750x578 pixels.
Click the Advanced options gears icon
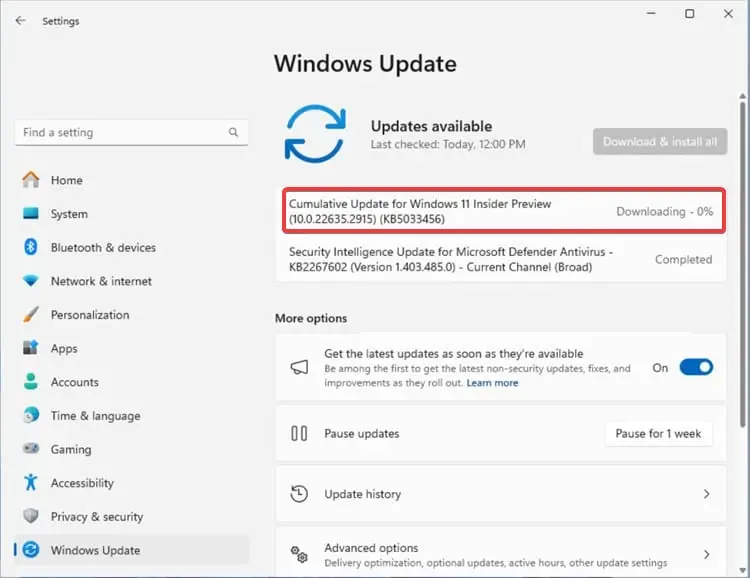[299, 554]
